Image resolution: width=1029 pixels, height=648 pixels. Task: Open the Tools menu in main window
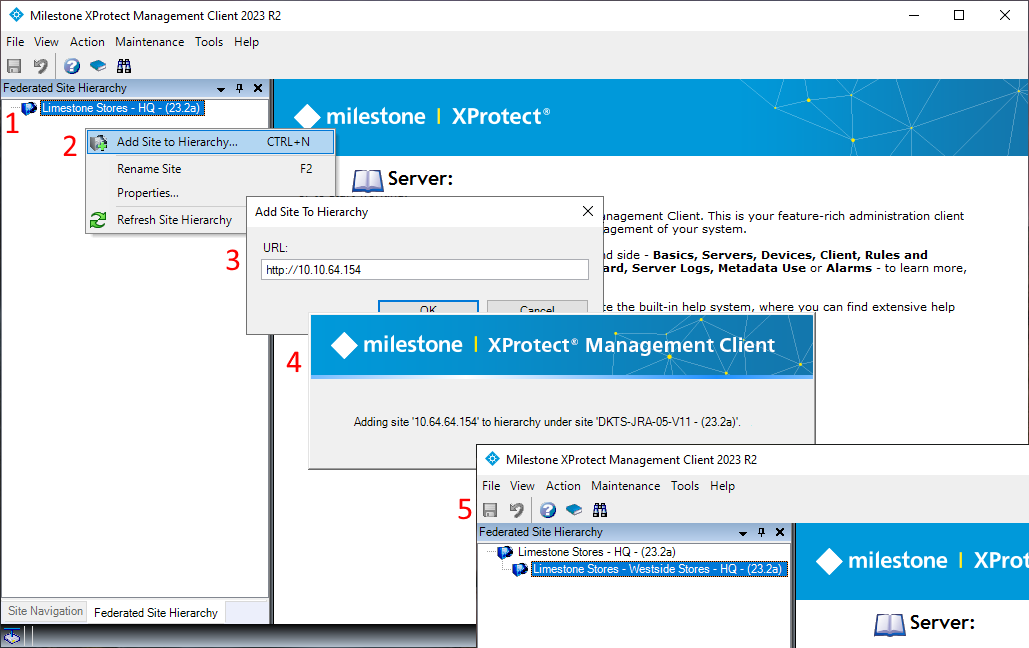point(209,42)
